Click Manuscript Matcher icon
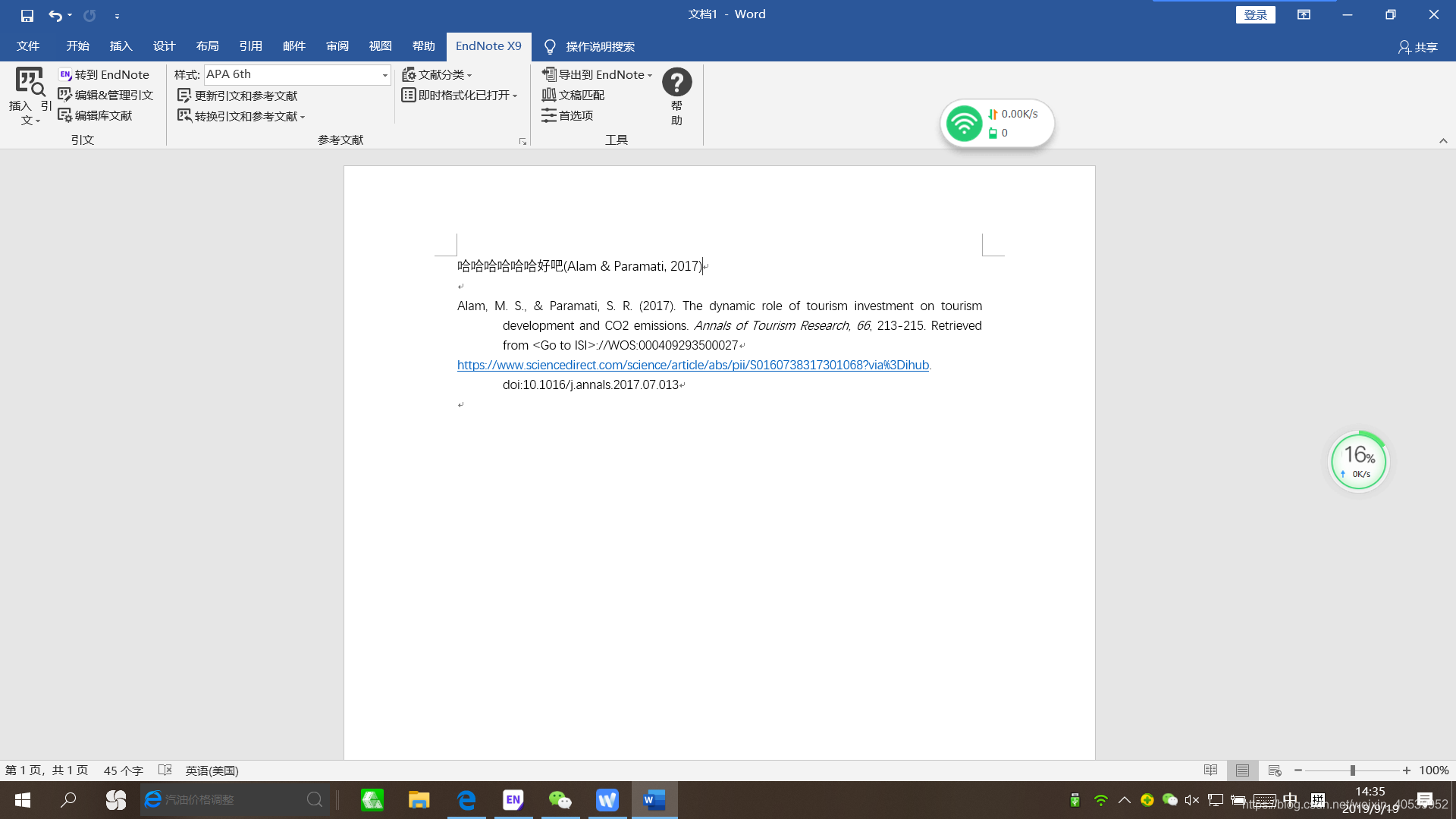 [x=549, y=95]
